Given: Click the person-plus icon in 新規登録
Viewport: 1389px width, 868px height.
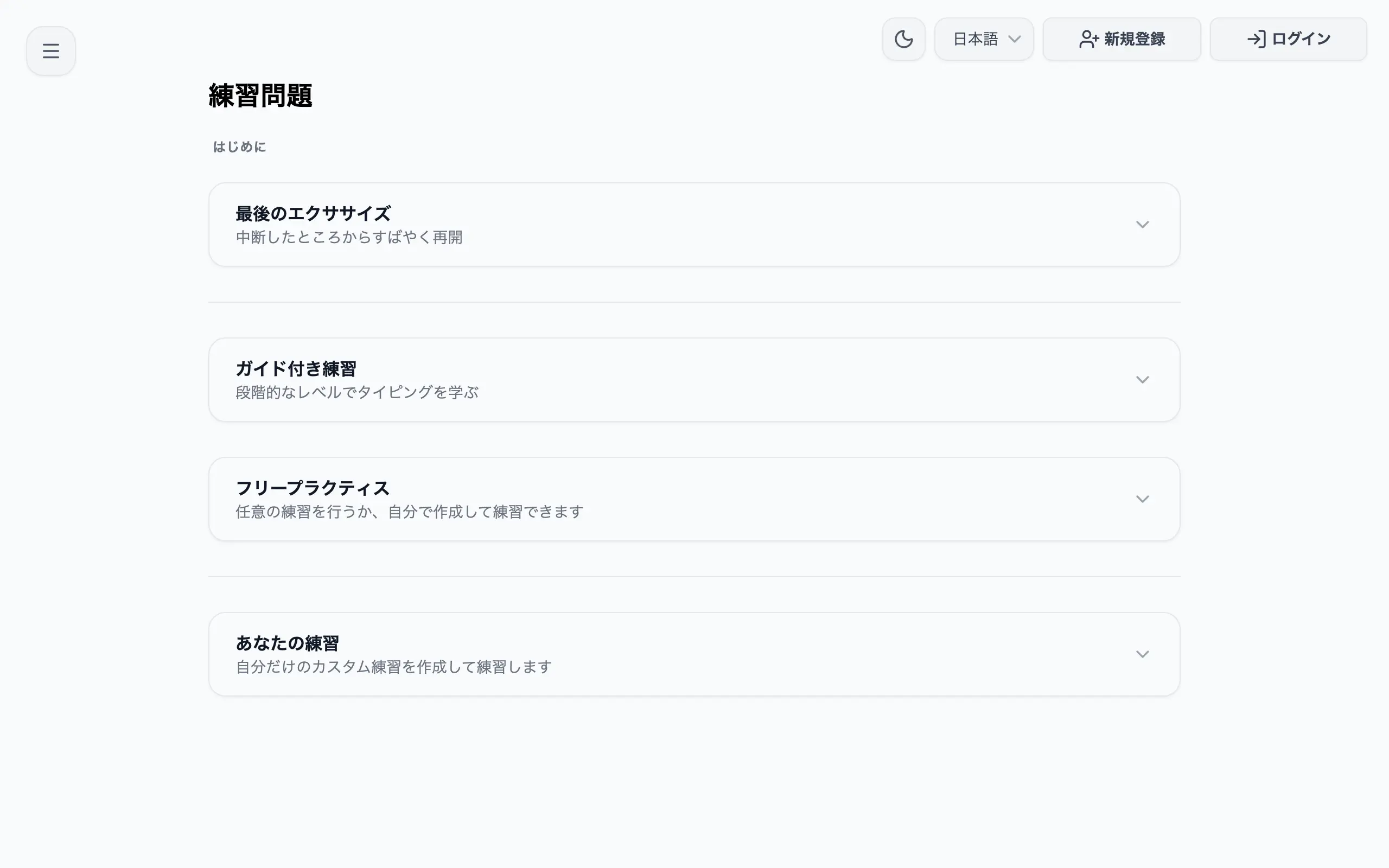Looking at the screenshot, I should (1088, 39).
